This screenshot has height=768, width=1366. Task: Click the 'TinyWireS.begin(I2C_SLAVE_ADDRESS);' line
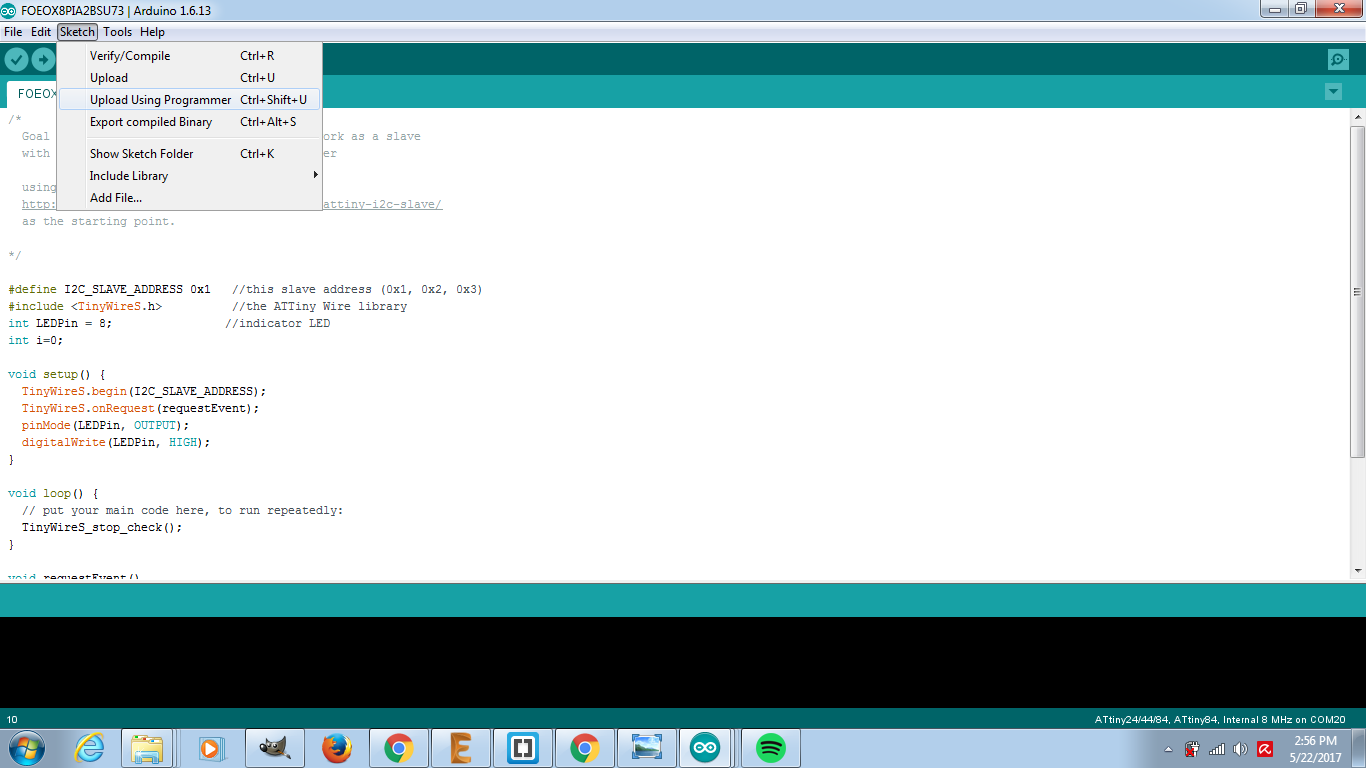tap(144, 391)
